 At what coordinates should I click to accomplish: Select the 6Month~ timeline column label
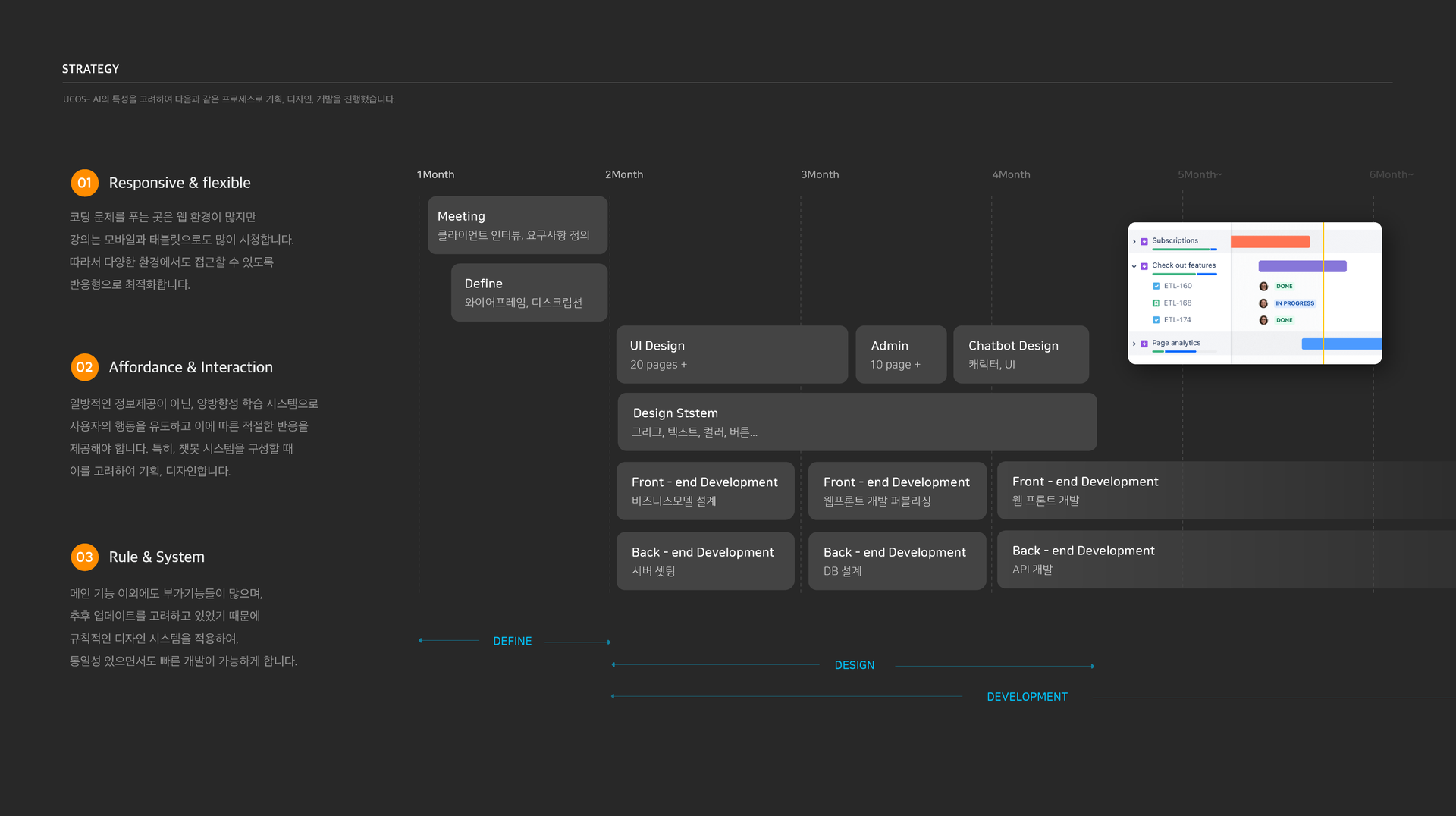tap(1392, 174)
